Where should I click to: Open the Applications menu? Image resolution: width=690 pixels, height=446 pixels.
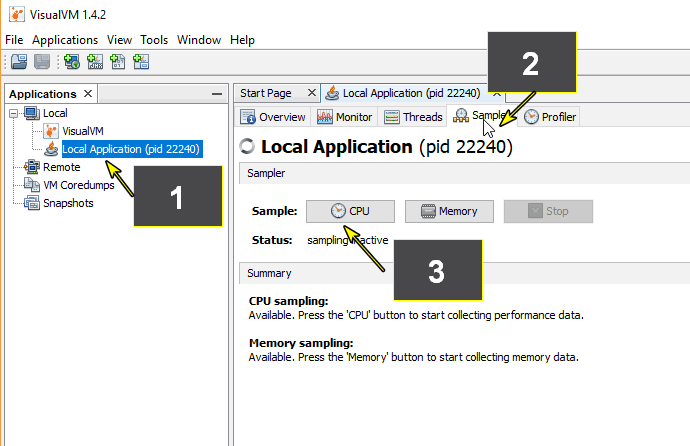pyautogui.click(x=65, y=40)
